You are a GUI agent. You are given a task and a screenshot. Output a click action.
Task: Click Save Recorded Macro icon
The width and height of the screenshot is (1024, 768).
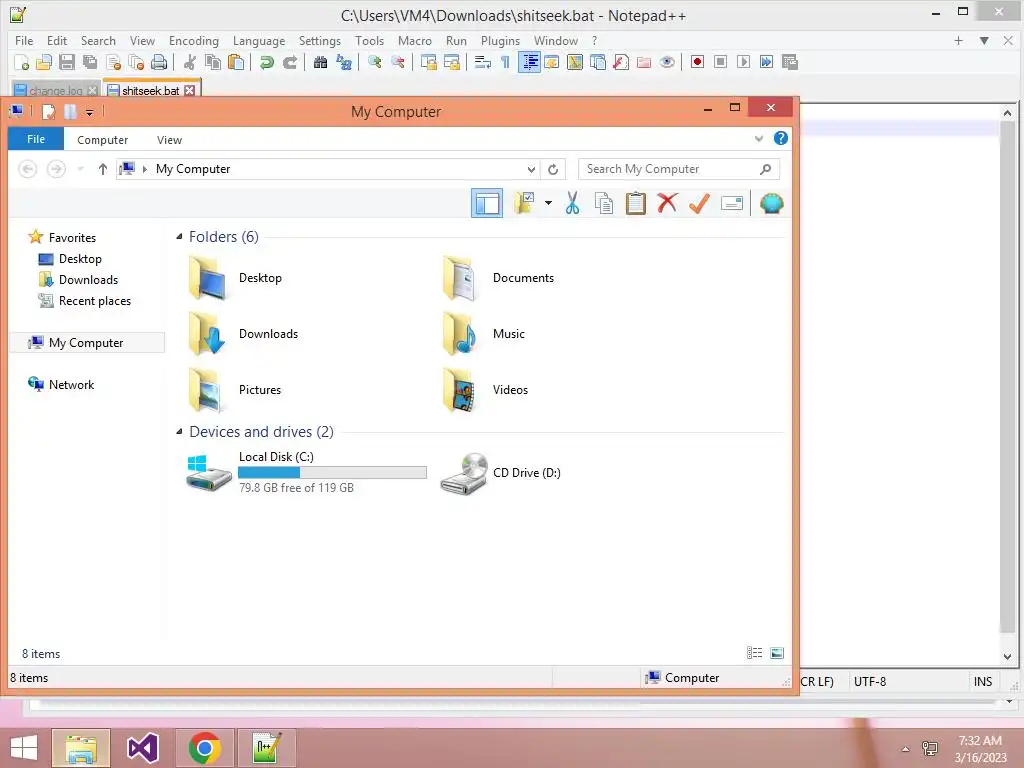(x=790, y=62)
